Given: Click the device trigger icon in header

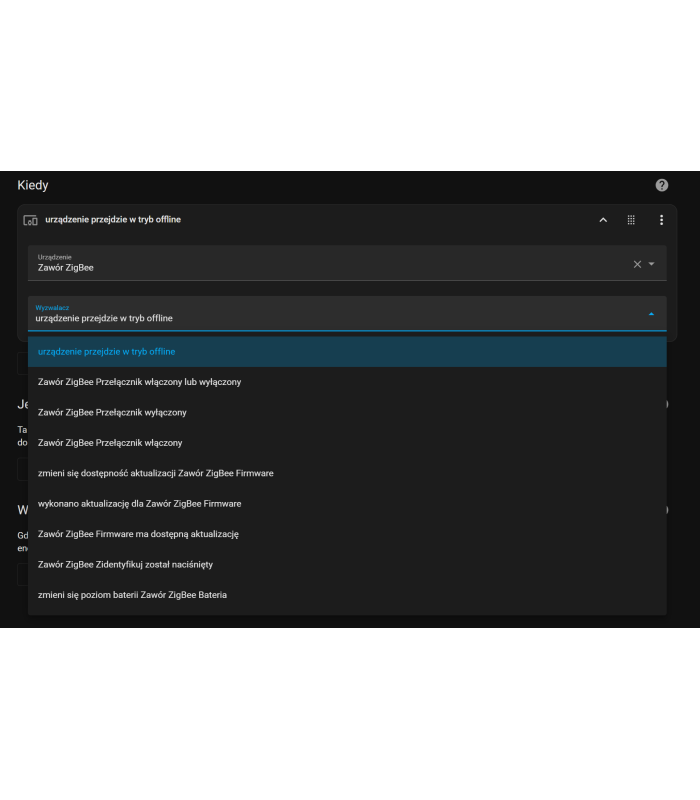Looking at the screenshot, I should pyautogui.click(x=30, y=220).
